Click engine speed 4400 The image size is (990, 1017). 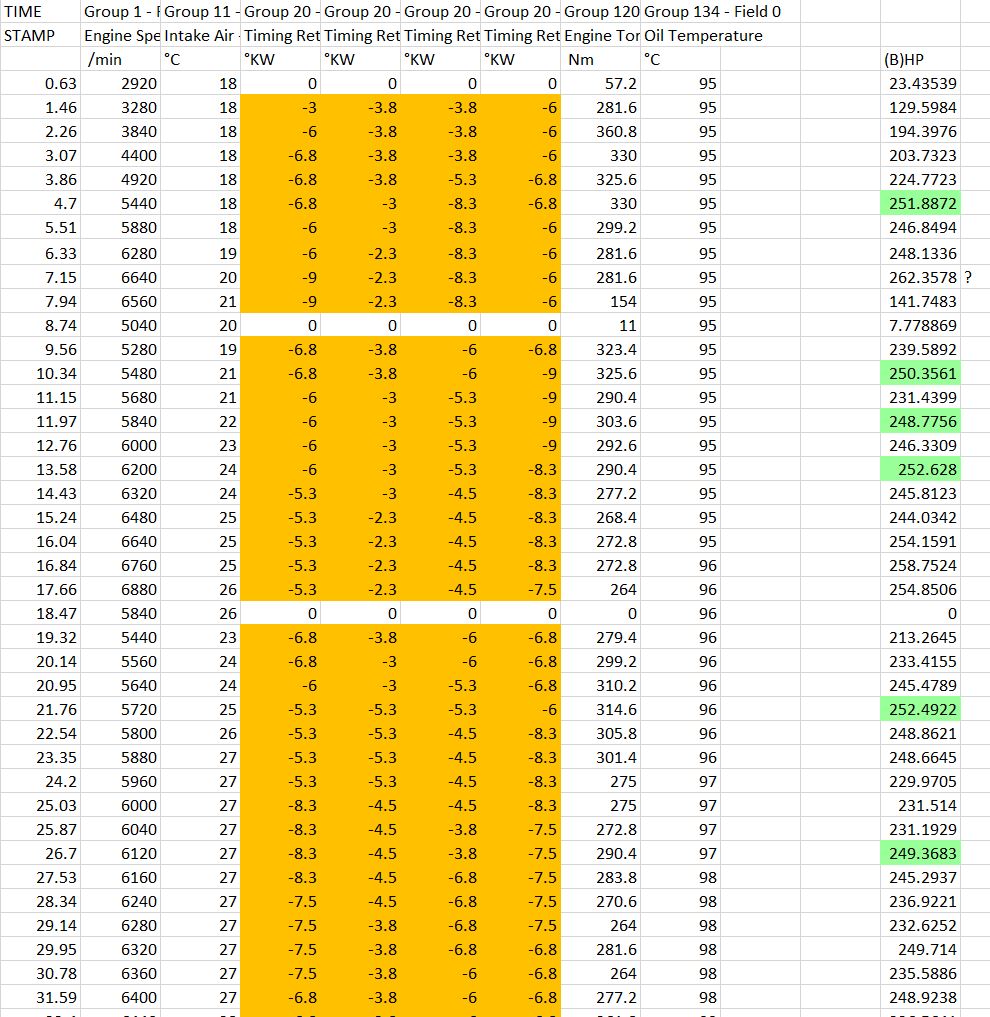[x=121, y=156]
